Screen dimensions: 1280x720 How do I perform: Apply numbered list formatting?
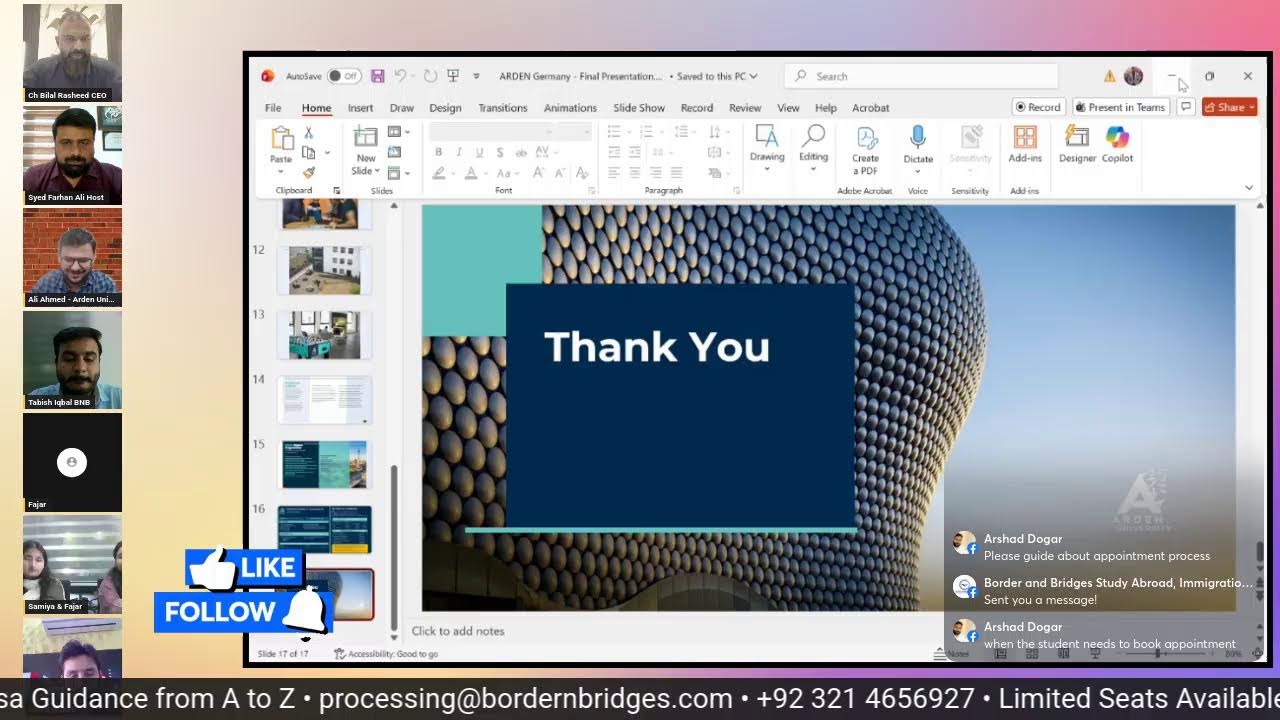646,132
